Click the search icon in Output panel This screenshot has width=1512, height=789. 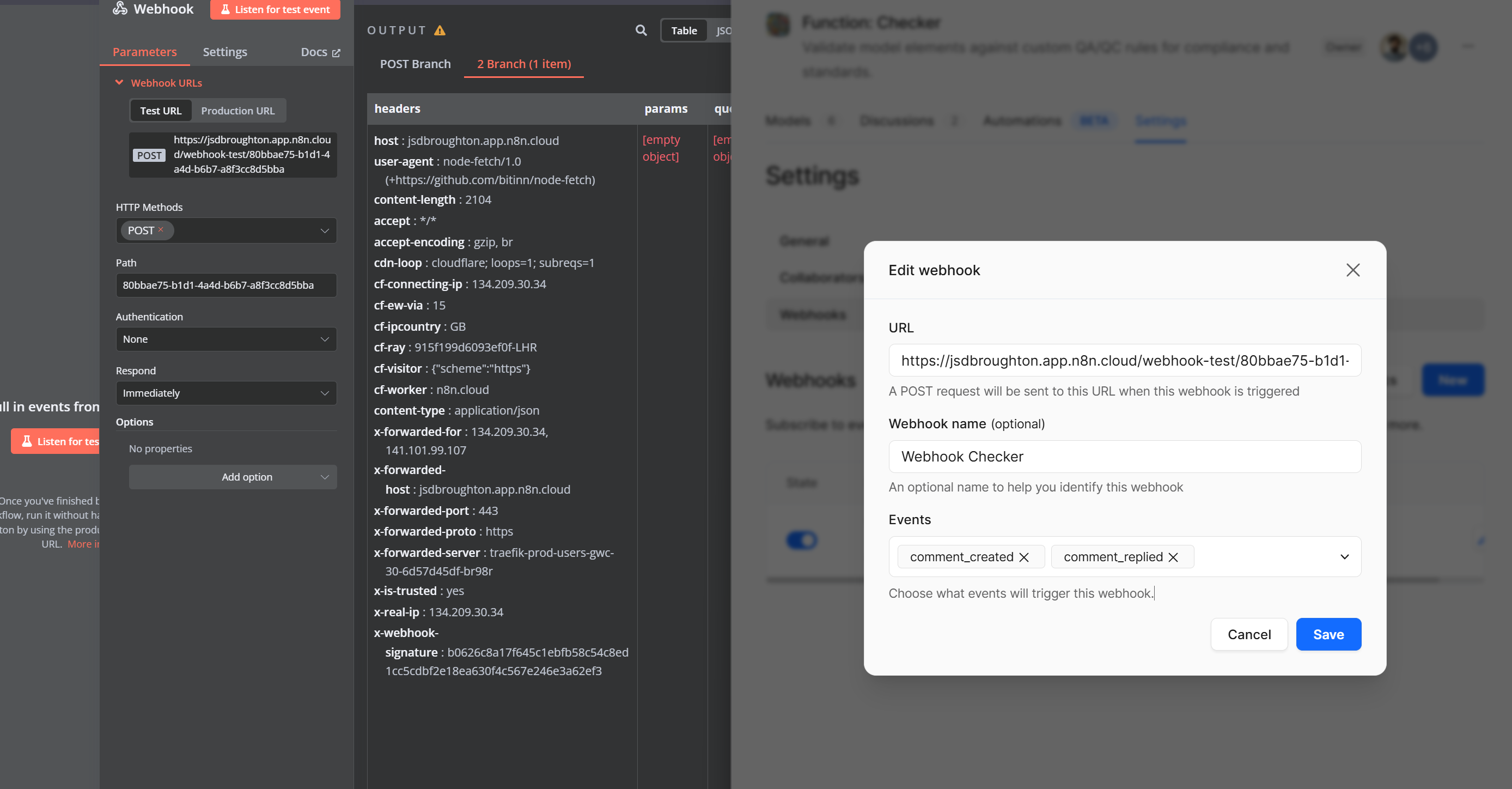tap(641, 30)
